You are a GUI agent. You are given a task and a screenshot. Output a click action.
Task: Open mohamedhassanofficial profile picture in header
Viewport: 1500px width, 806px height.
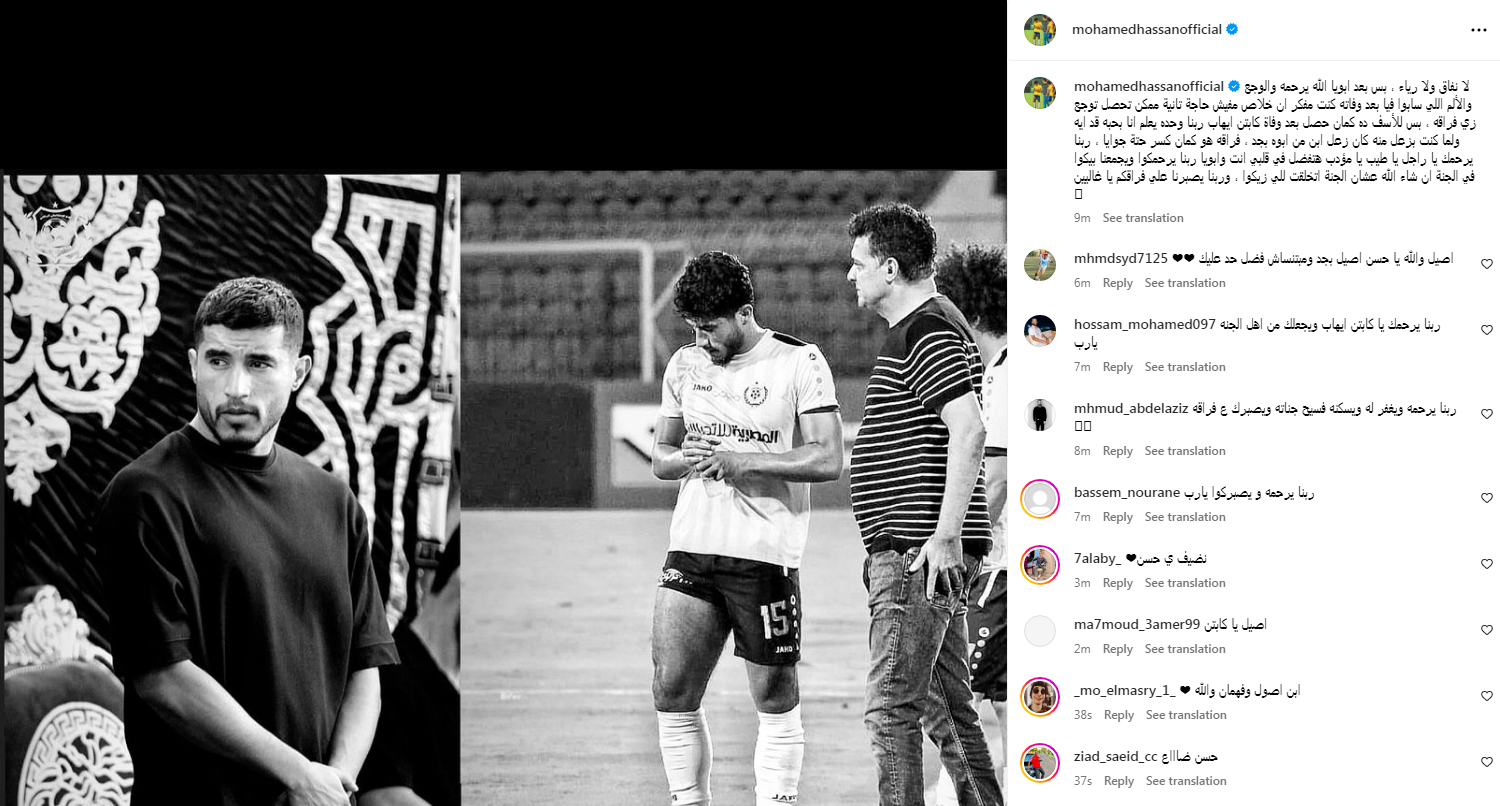pos(1040,30)
